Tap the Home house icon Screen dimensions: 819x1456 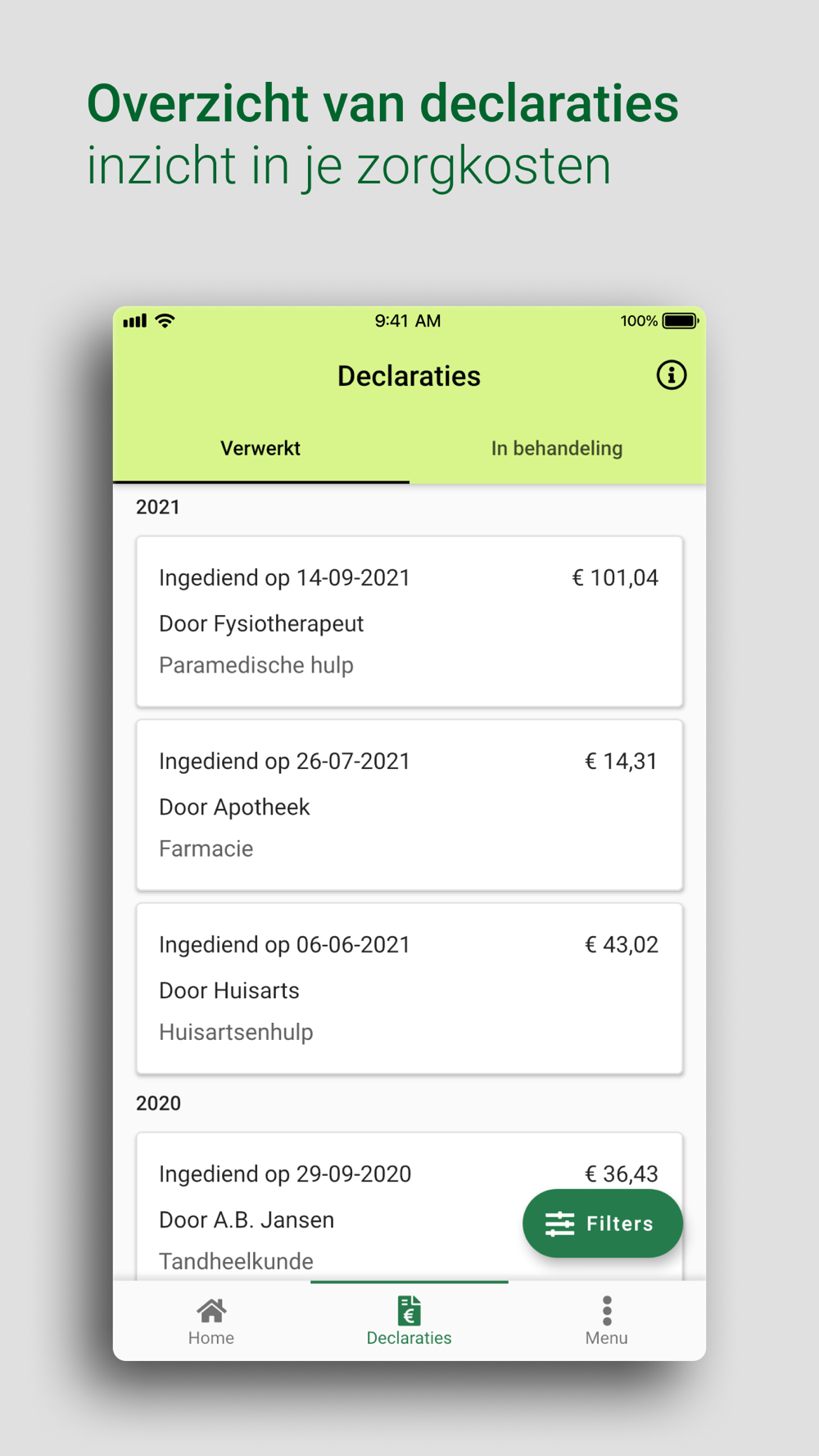point(211,1310)
